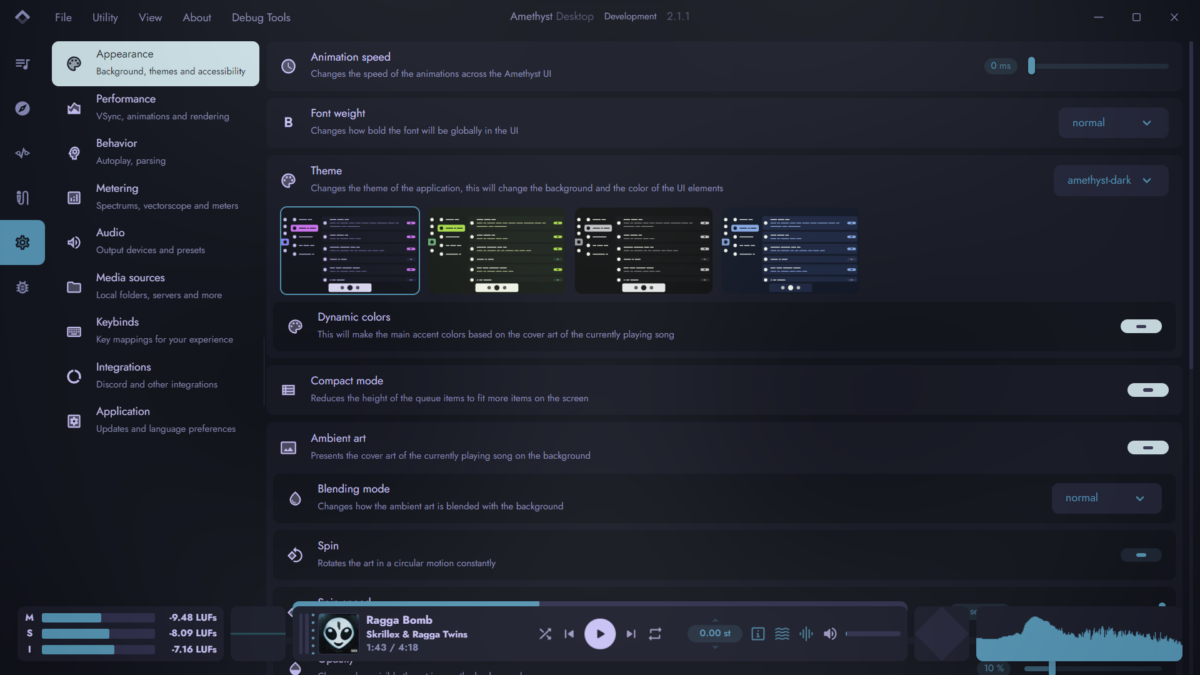Open the Utility menu
The width and height of the screenshot is (1200, 675).
pyautogui.click(x=105, y=17)
